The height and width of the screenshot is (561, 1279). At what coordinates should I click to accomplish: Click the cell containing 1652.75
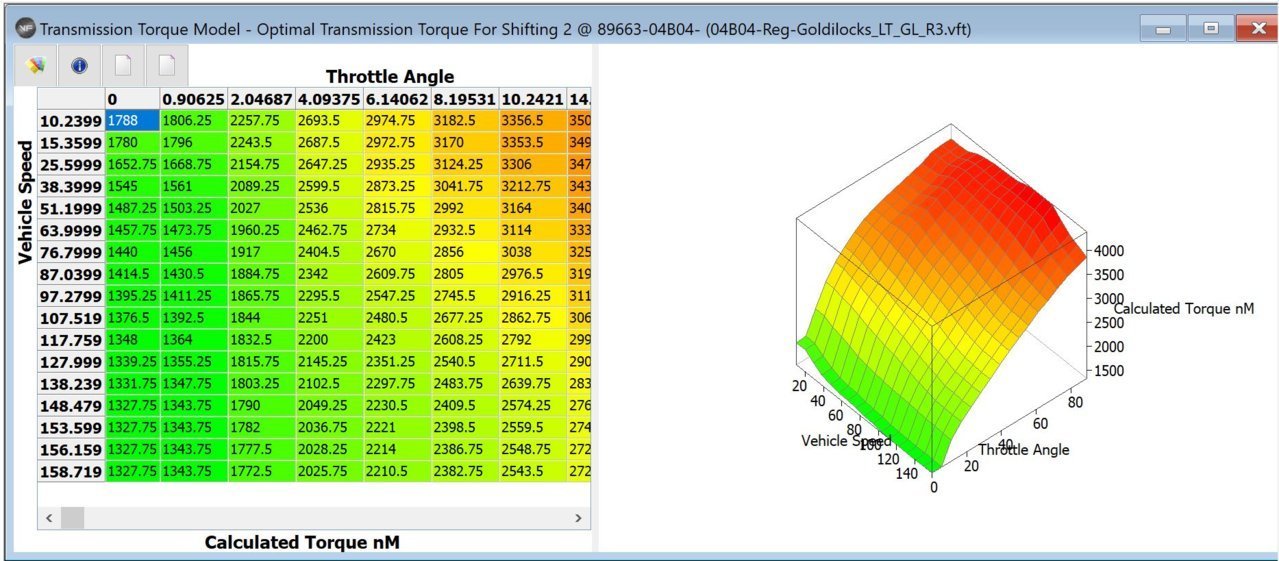point(133,164)
